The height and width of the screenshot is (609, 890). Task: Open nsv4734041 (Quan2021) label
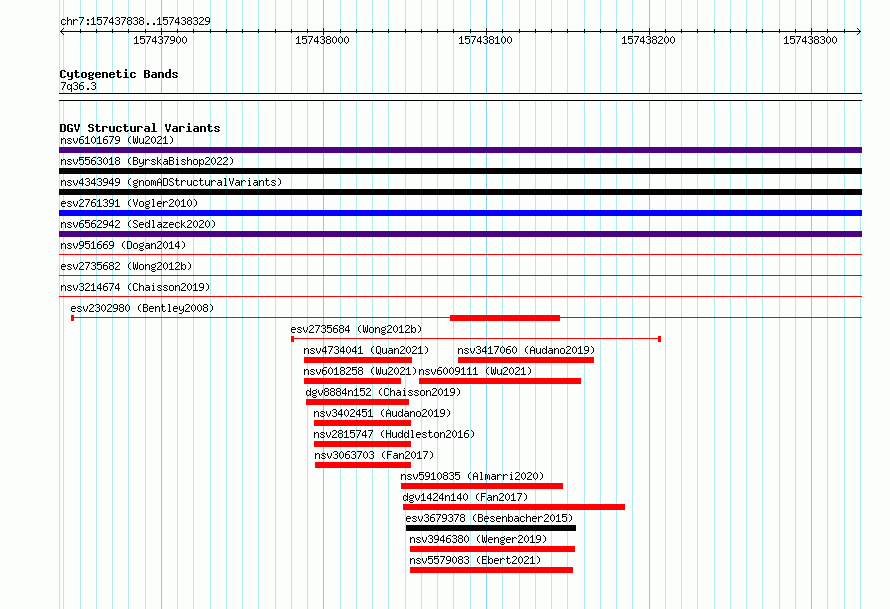(x=366, y=350)
